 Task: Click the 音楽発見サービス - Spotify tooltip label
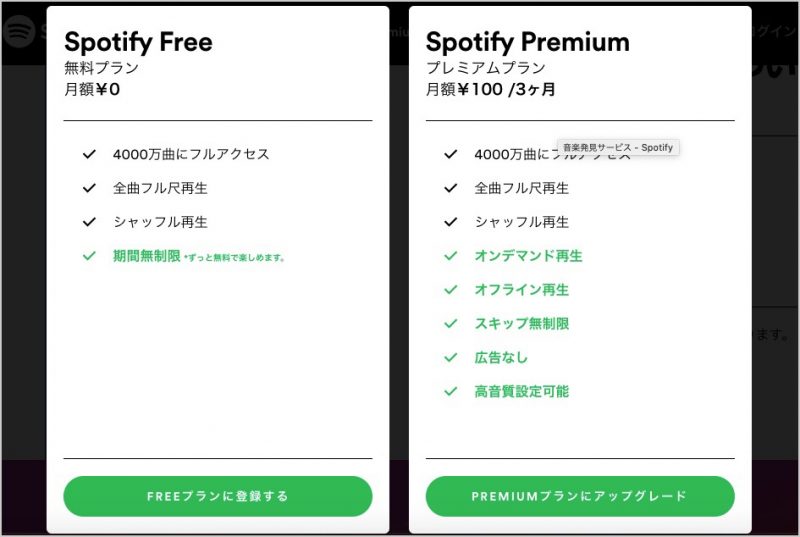(618, 147)
